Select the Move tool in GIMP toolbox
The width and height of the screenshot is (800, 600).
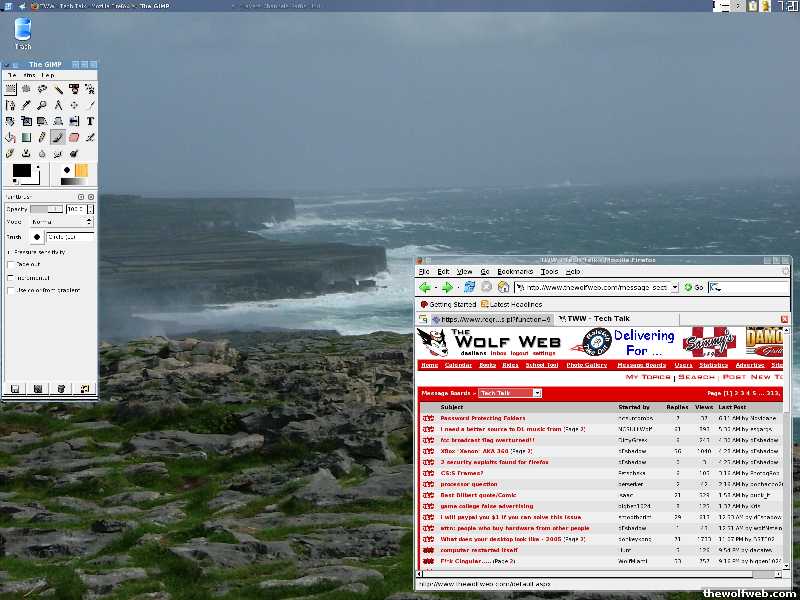click(x=74, y=105)
